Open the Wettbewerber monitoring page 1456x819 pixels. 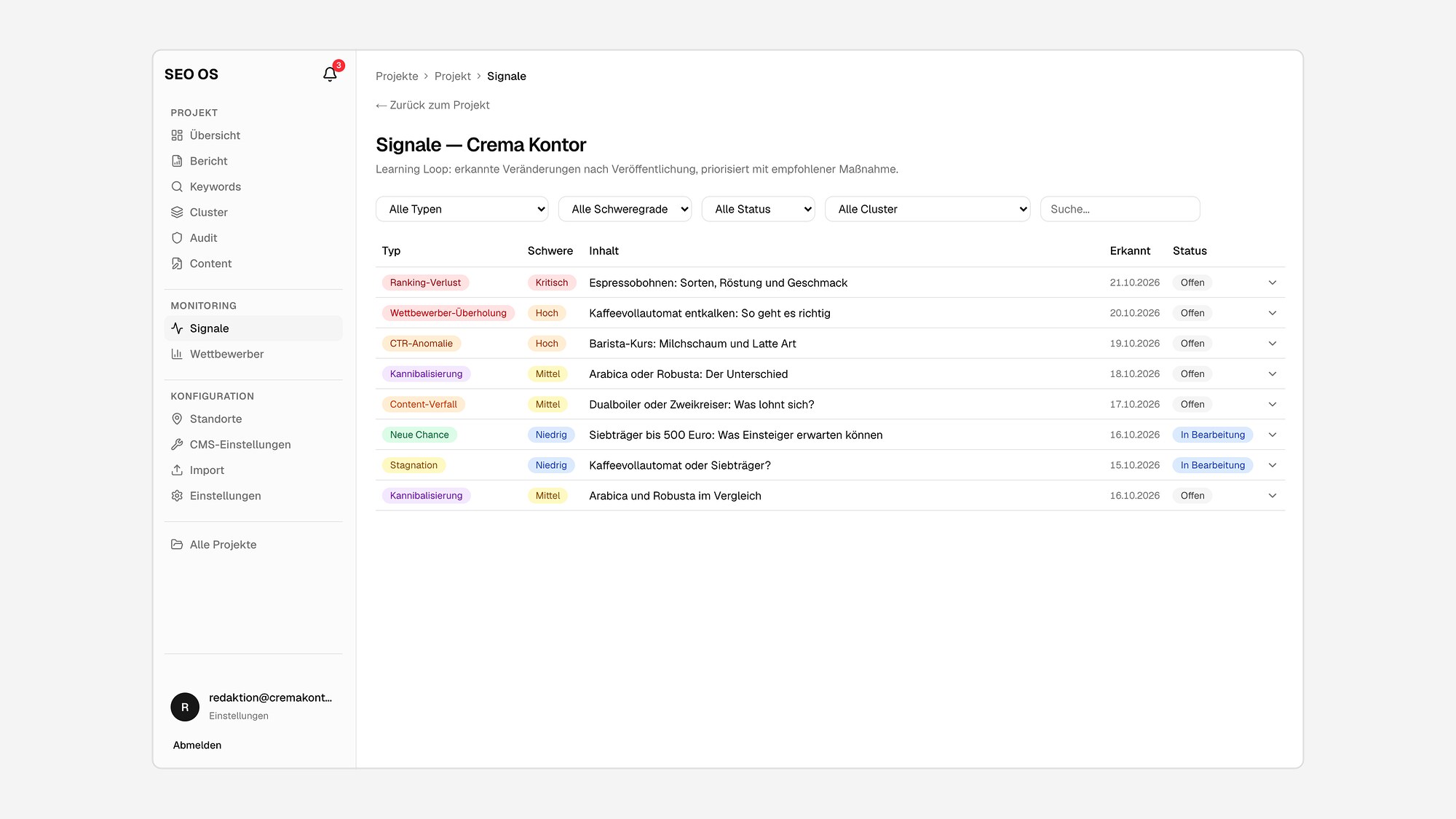pos(253,354)
